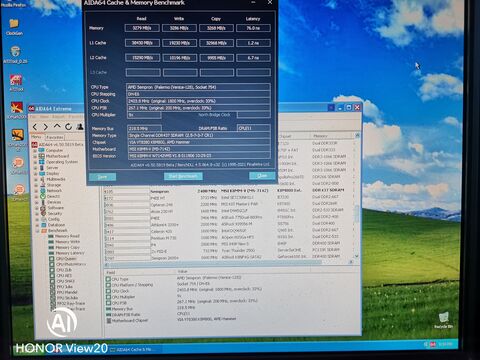Open the Recycle Bin desktop icon
The width and height of the screenshot is (480, 360).
[444, 317]
